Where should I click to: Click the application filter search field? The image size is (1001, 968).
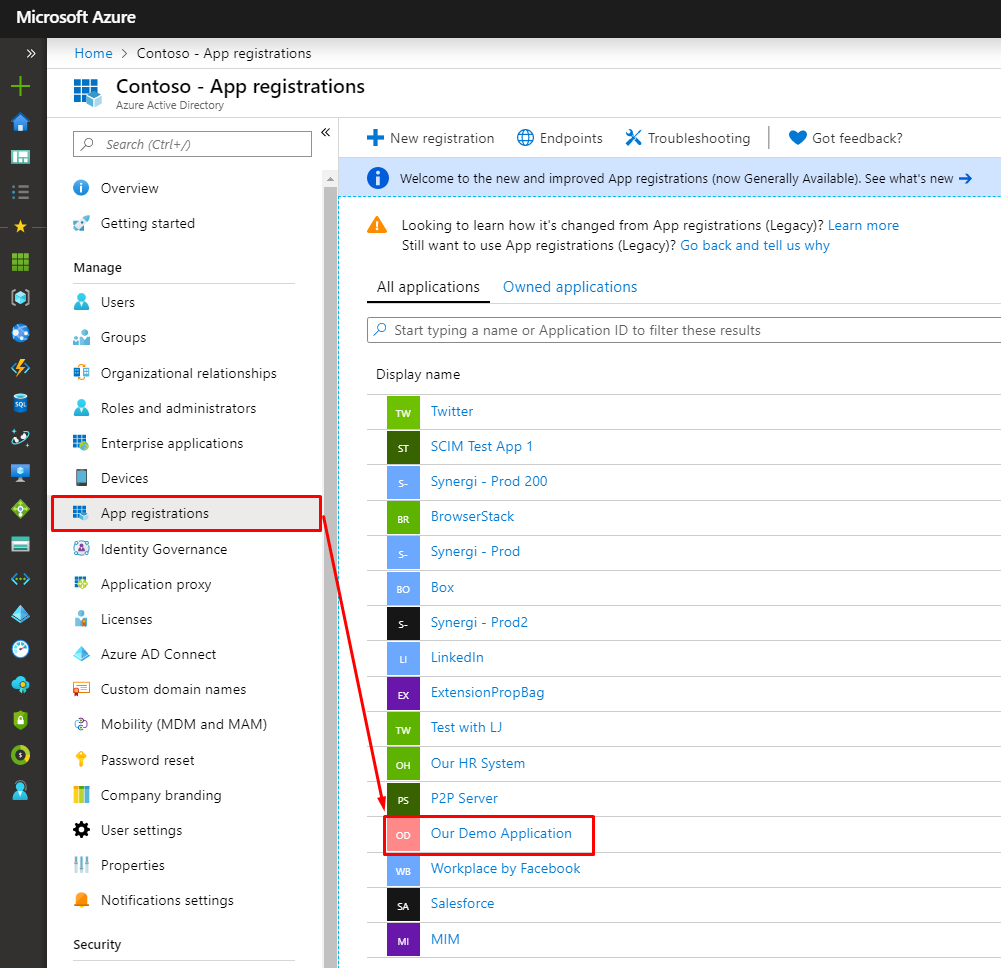tap(690, 330)
